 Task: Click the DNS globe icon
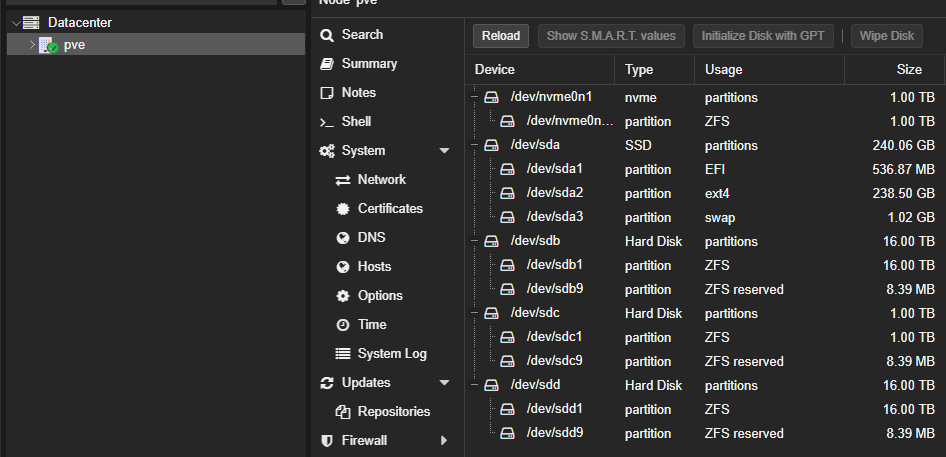tap(343, 238)
